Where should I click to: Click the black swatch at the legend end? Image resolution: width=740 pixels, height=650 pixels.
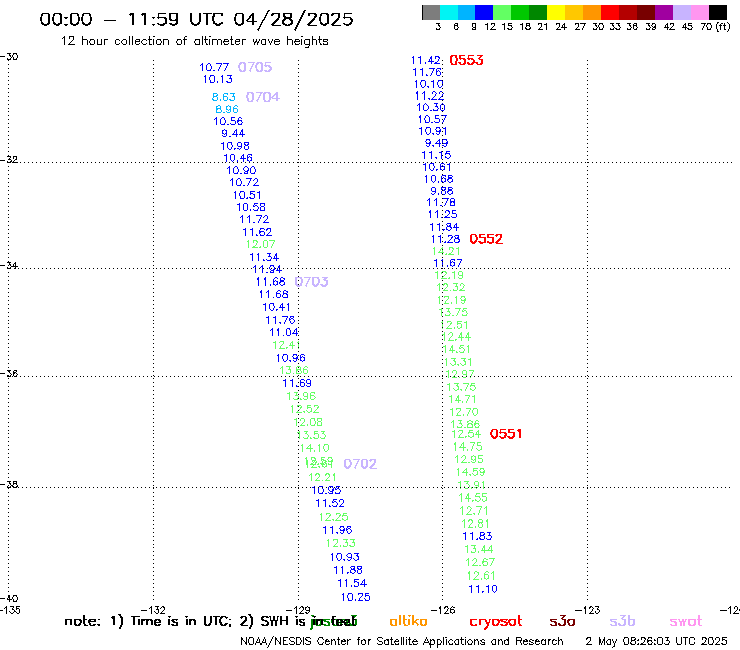[717, 12]
